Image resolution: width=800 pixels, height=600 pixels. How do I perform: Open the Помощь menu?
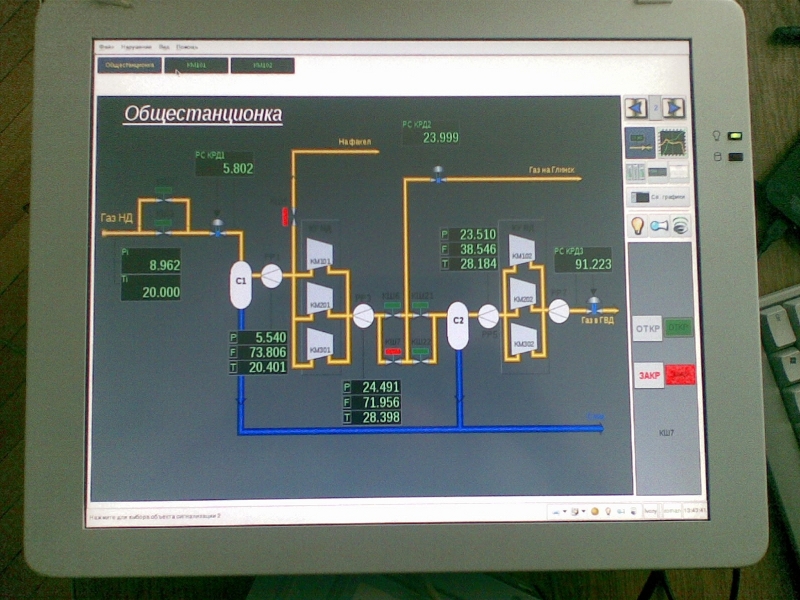(187, 47)
